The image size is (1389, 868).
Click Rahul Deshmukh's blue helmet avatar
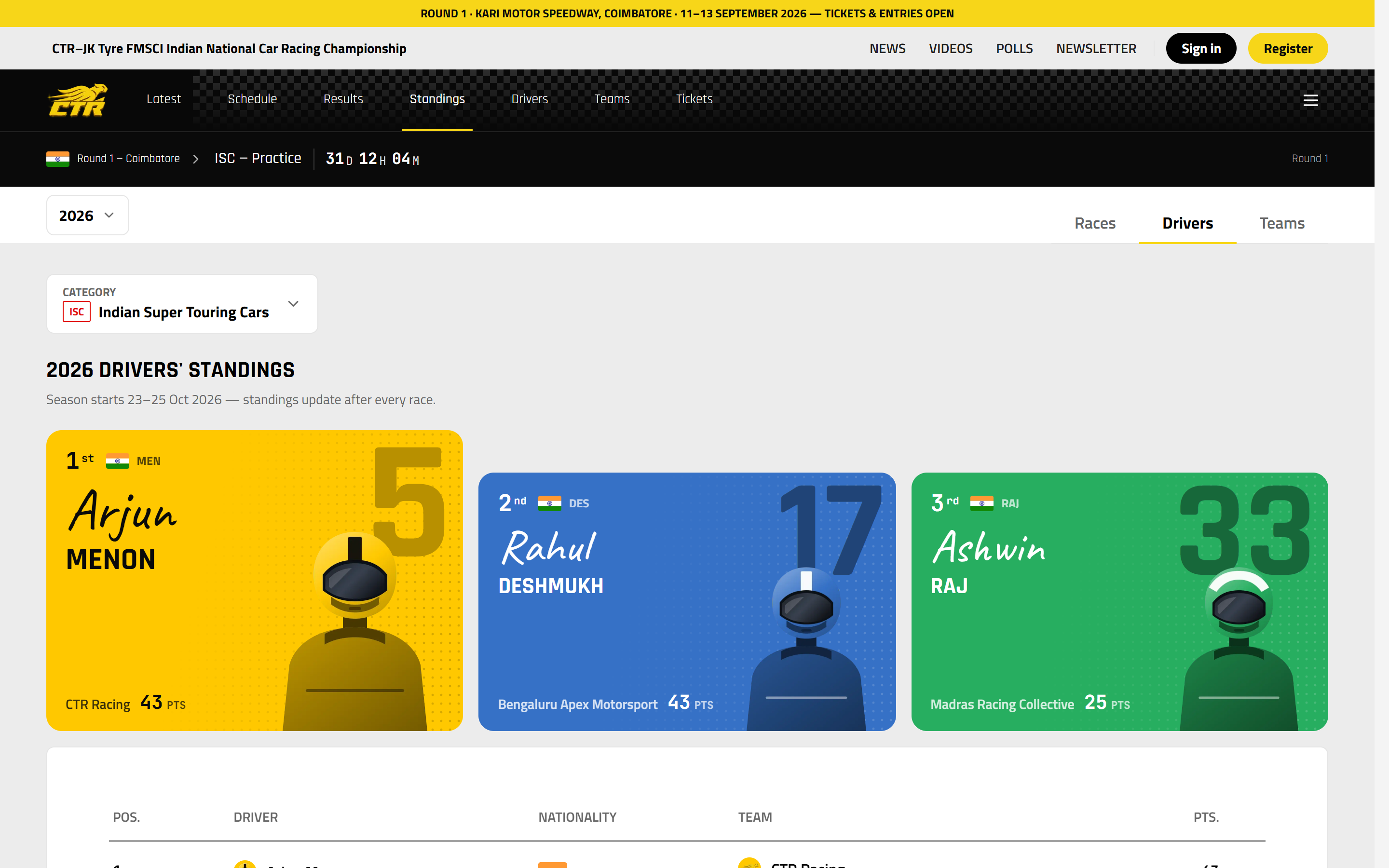(806, 649)
